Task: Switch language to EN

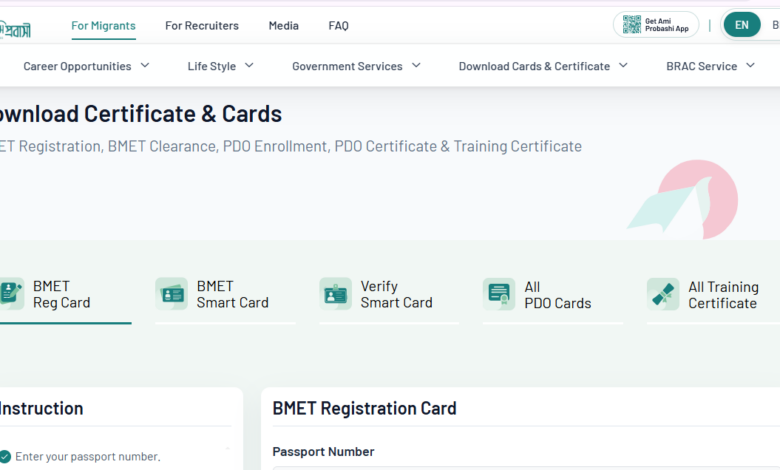Action: point(742,25)
